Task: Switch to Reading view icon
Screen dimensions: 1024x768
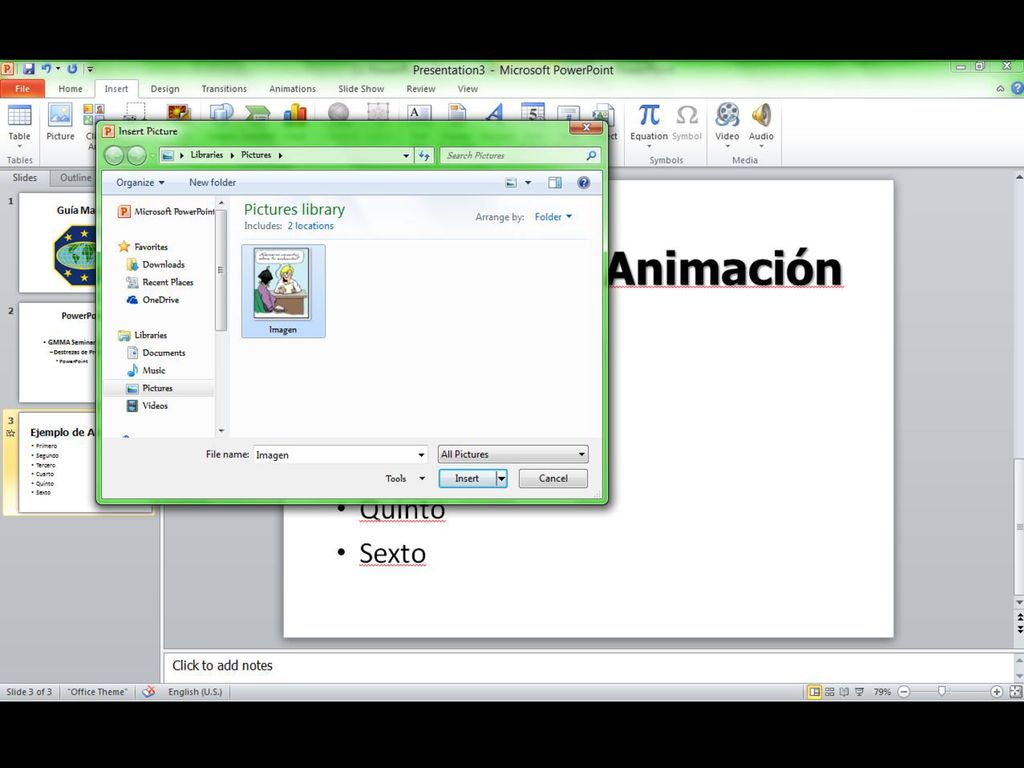Action: point(844,692)
